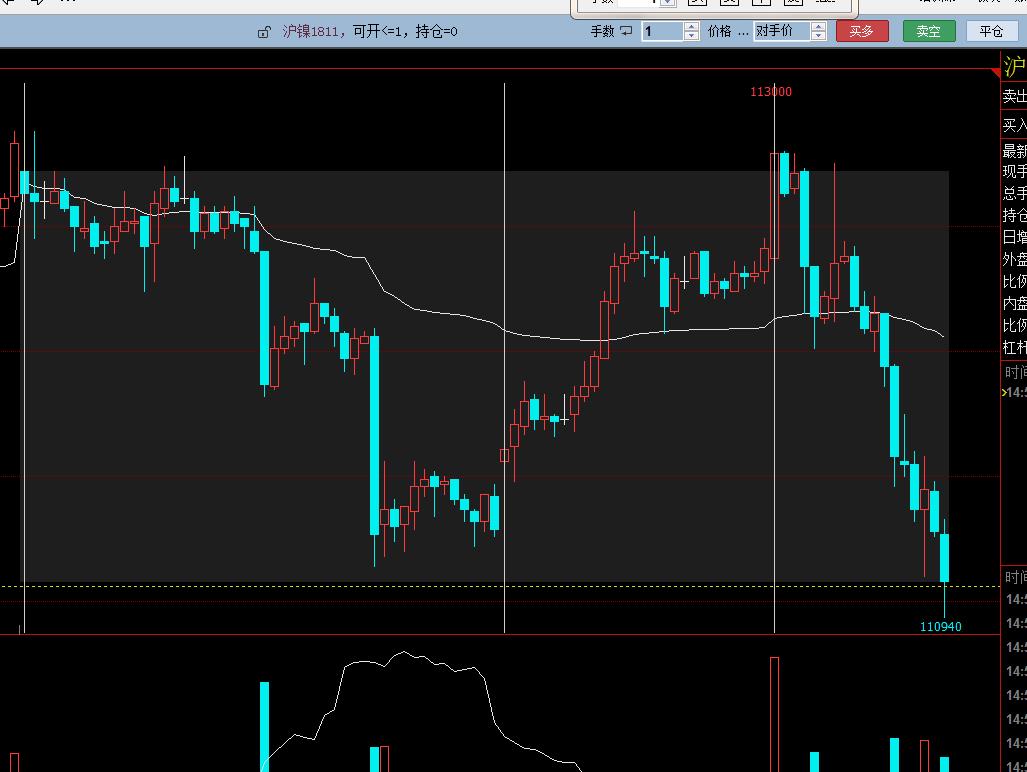Viewport: 1027px width, 772px height.
Task: Click the 买多 buy-long button
Action: tap(862, 31)
